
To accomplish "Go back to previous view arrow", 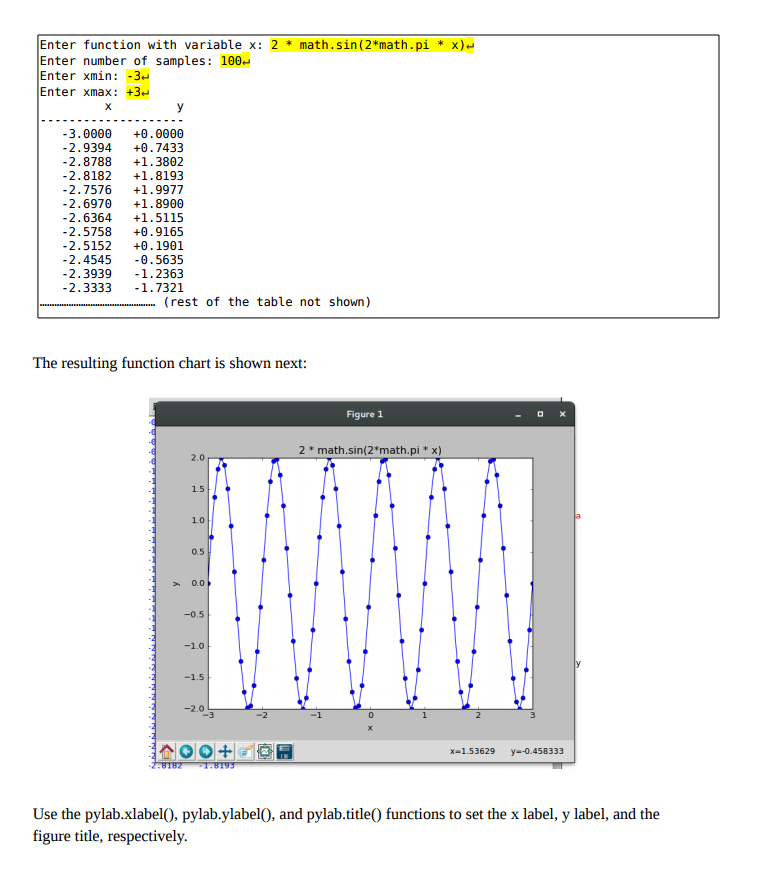I will pos(186,752).
